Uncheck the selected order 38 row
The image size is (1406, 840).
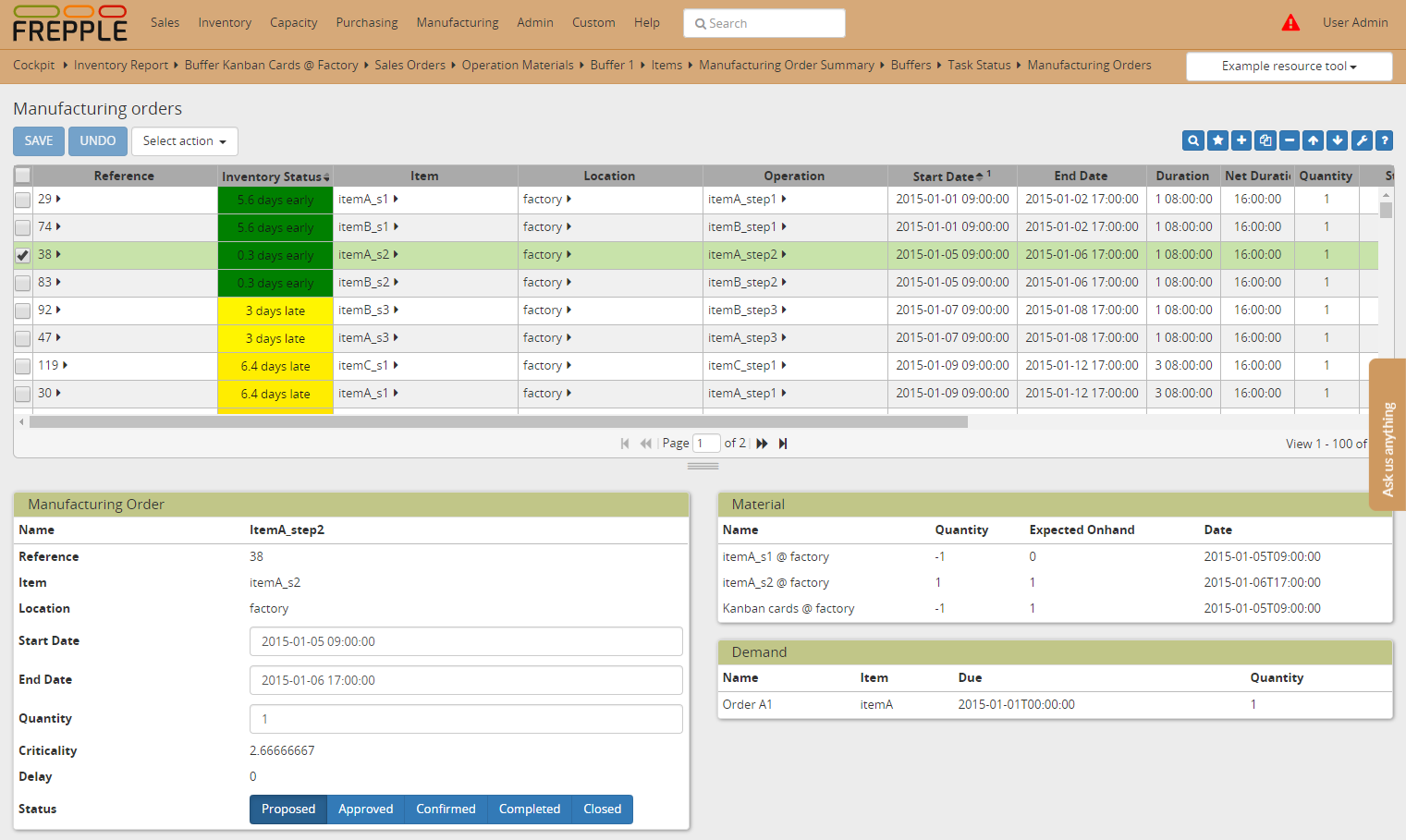23,255
